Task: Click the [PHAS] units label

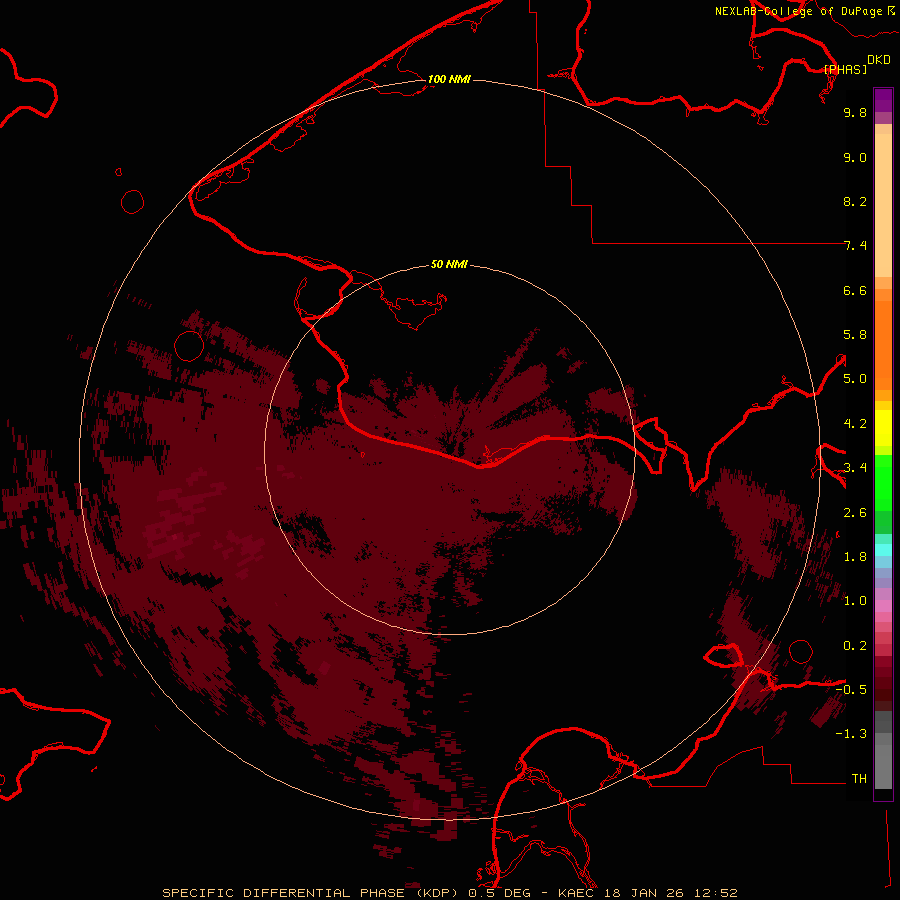Action: click(845, 69)
